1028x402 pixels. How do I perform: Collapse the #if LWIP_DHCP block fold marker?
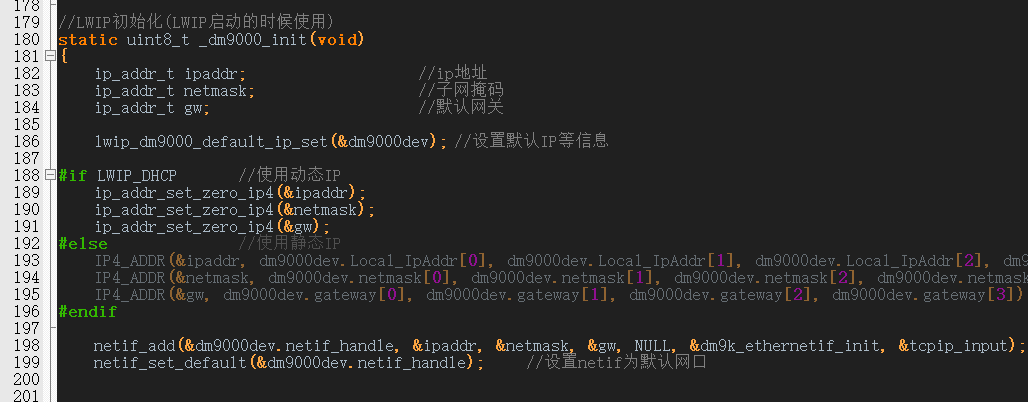(x=50, y=175)
